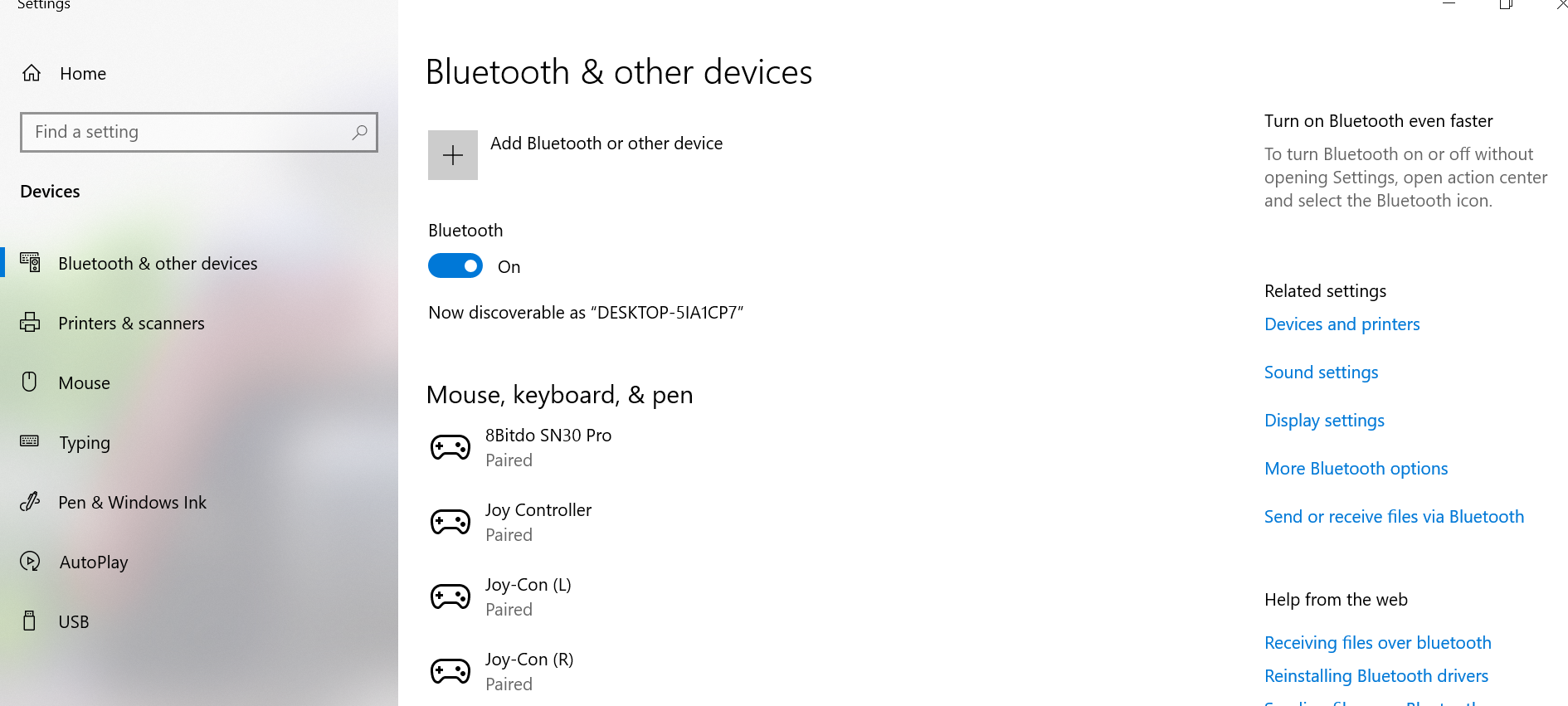1568x706 pixels.
Task: Click the Home icon in sidebar
Action: pos(32,73)
